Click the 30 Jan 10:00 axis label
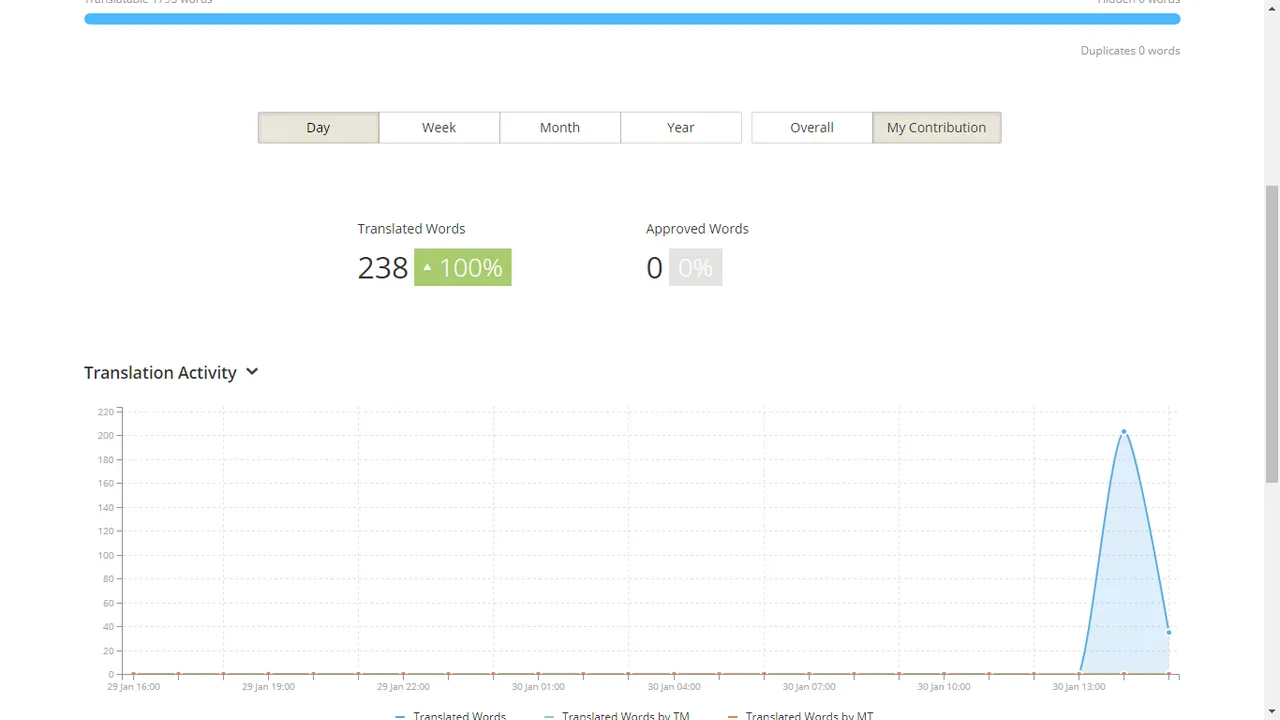This screenshot has height=720, width=1280. click(x=944, y=687)
